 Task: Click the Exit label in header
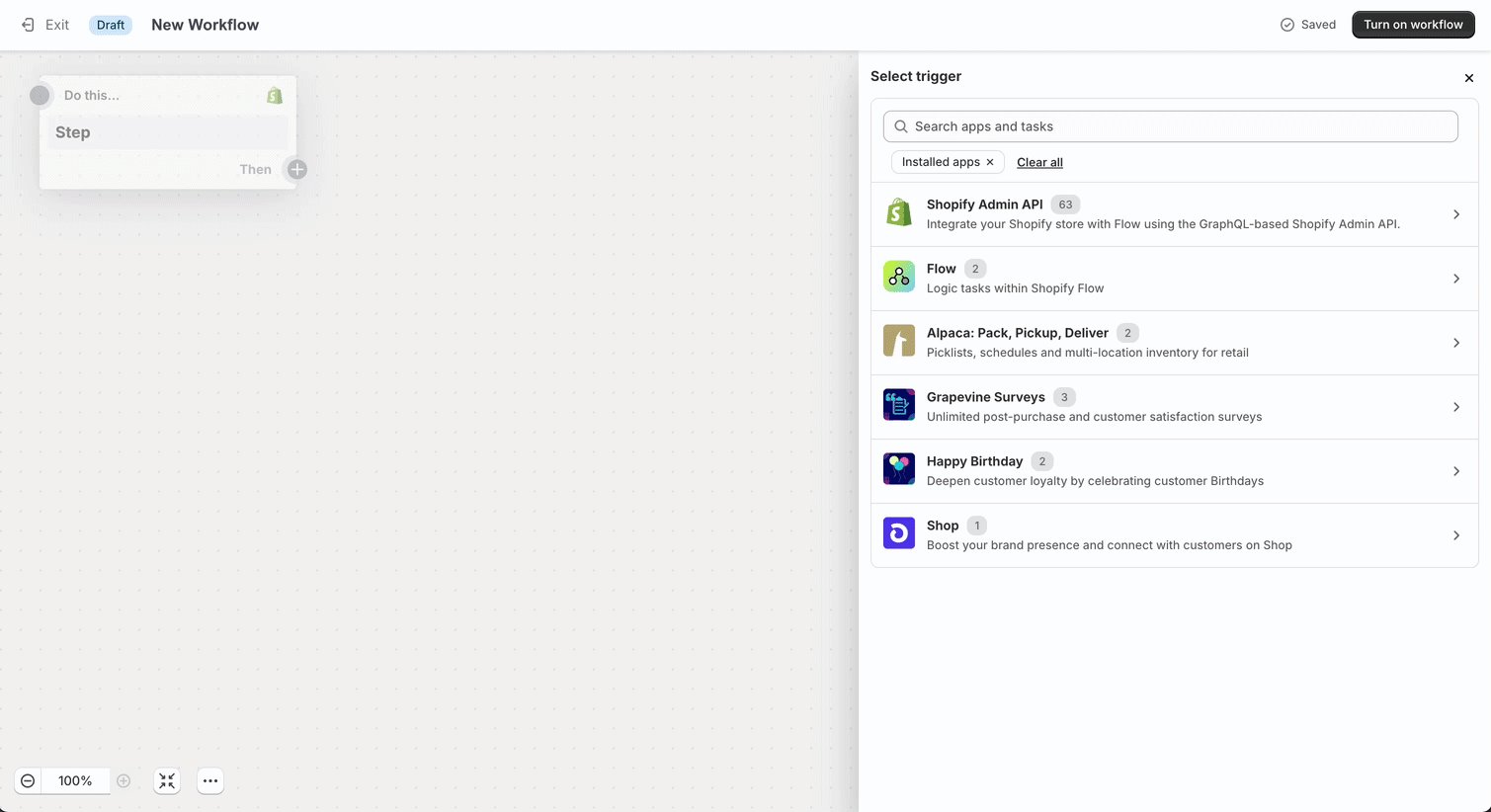pyautogui.click(x=57, y=25)
